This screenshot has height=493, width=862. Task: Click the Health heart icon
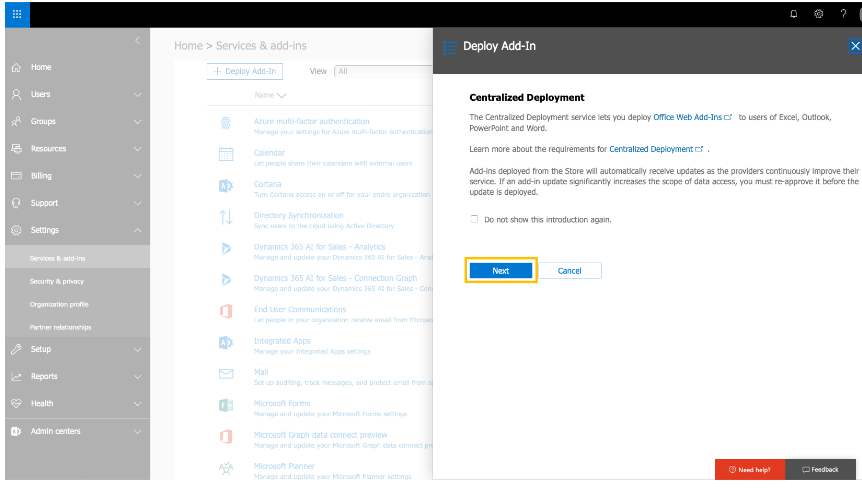(x=16, y=403)
